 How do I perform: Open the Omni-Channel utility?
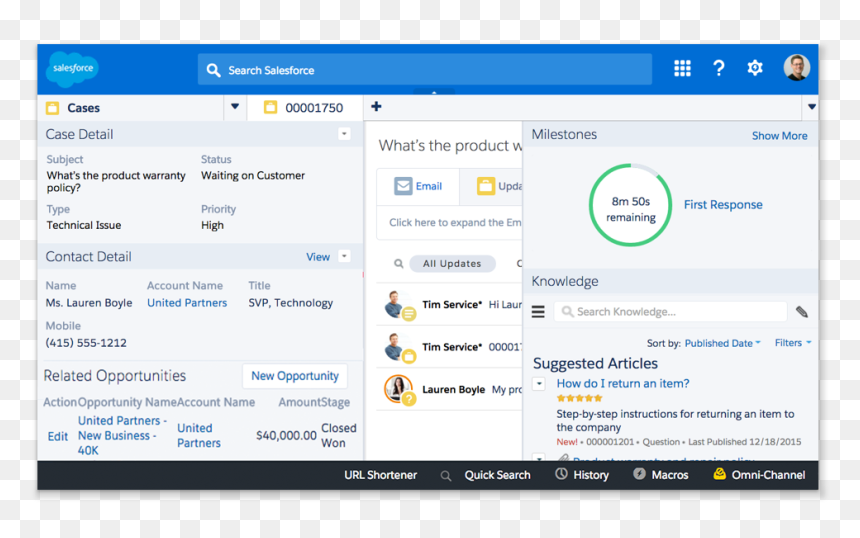[768, 475]
